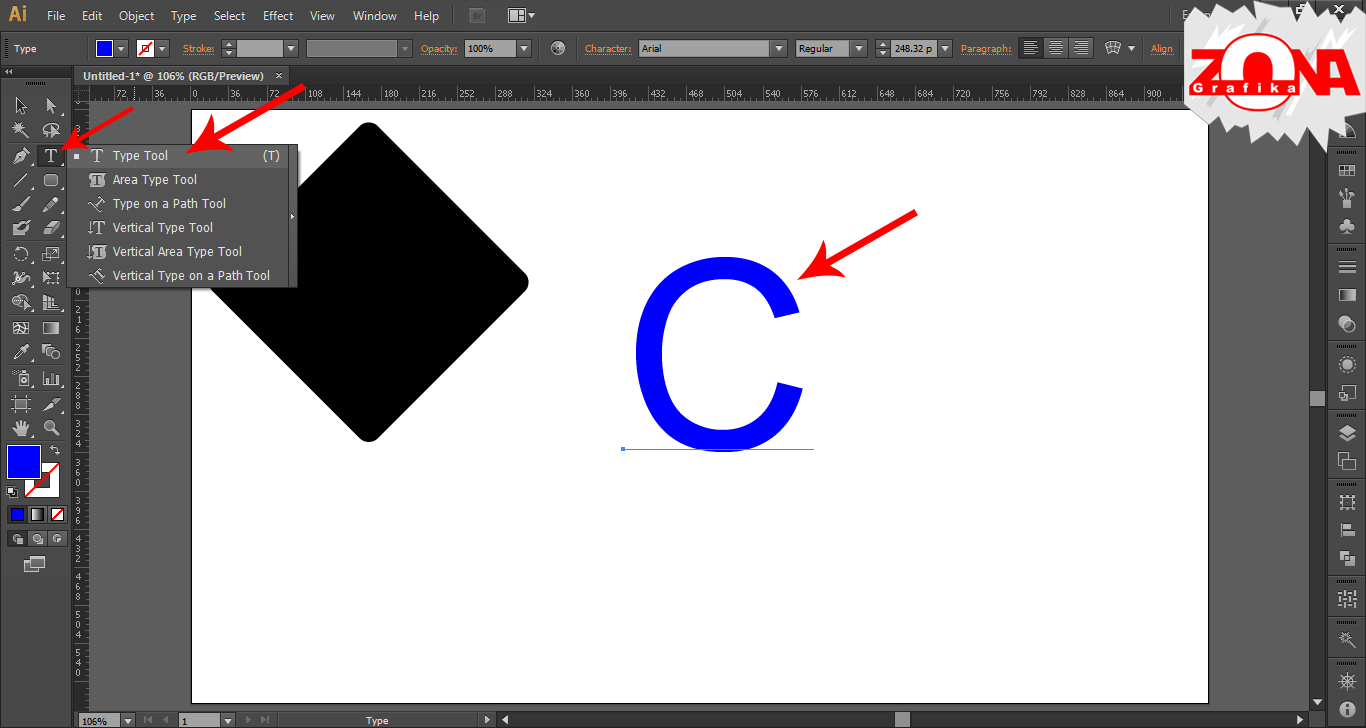The height and width of the screenshot is (728, 1366).
Task: Open the Character panel link
Action: tap(608, 48)
